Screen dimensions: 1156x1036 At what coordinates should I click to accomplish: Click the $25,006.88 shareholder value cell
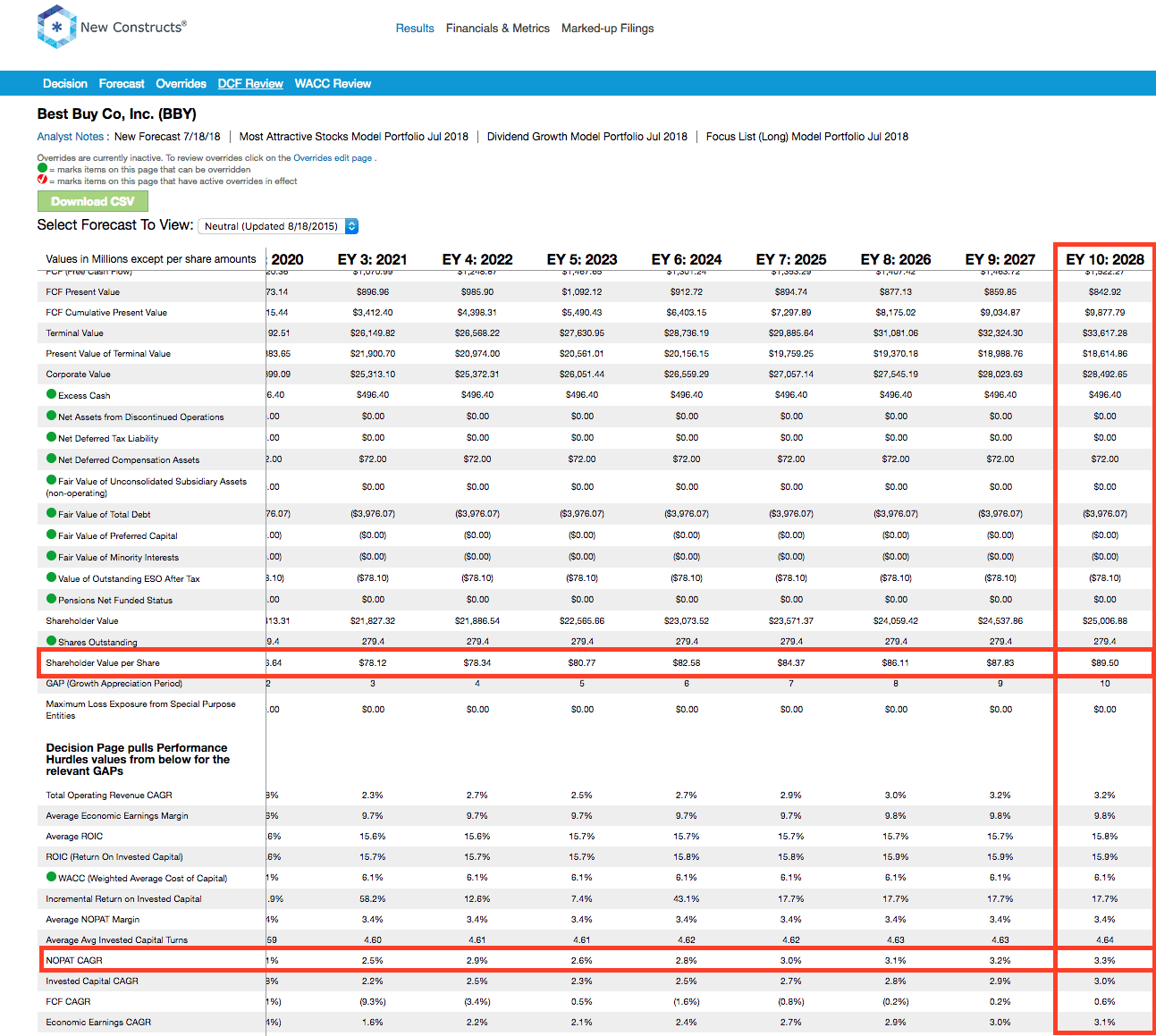(x=1105, y=620)
